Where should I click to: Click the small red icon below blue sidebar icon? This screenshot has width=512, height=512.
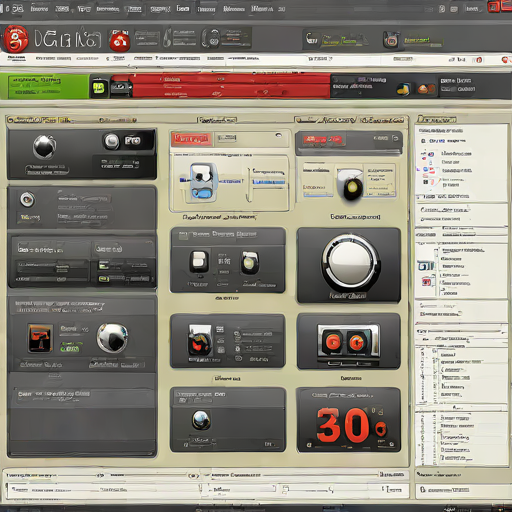[426, 281]
